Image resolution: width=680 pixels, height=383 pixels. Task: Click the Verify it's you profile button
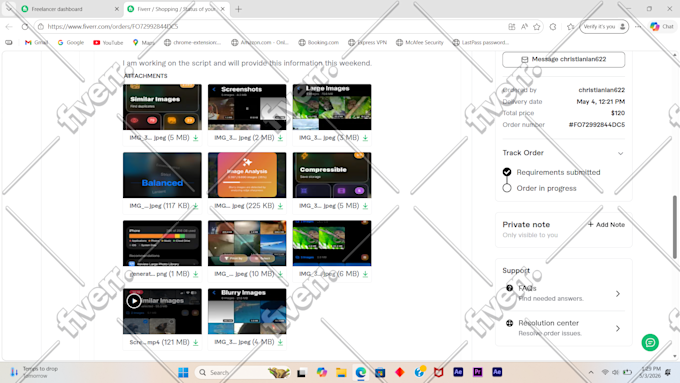[x=604, y=26]
